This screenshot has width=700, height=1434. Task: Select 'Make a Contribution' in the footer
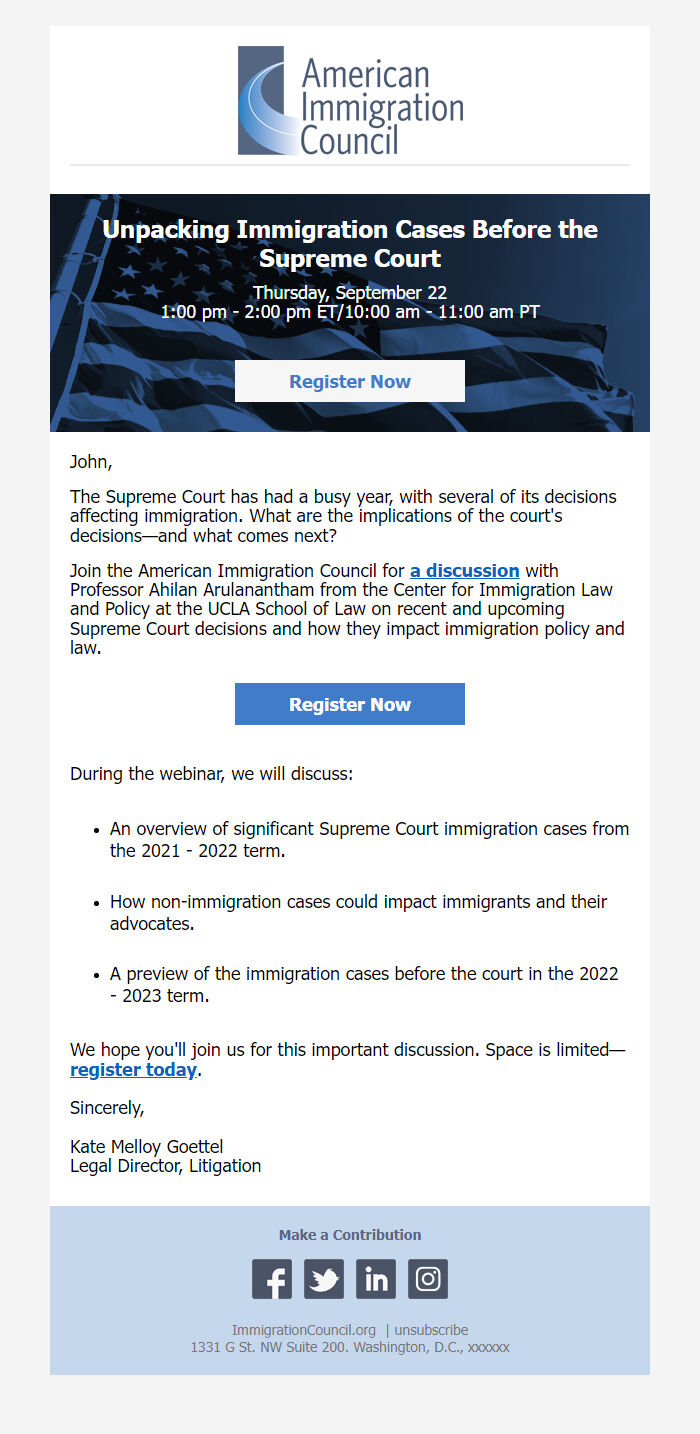pos(350,1234)
